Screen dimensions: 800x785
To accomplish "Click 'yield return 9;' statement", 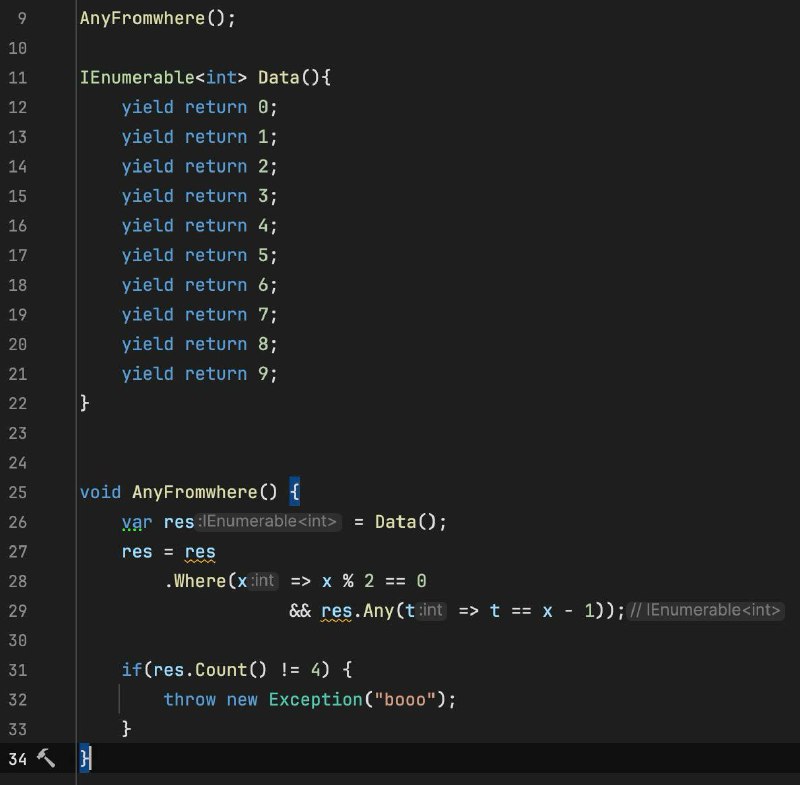I will (199, 374).
